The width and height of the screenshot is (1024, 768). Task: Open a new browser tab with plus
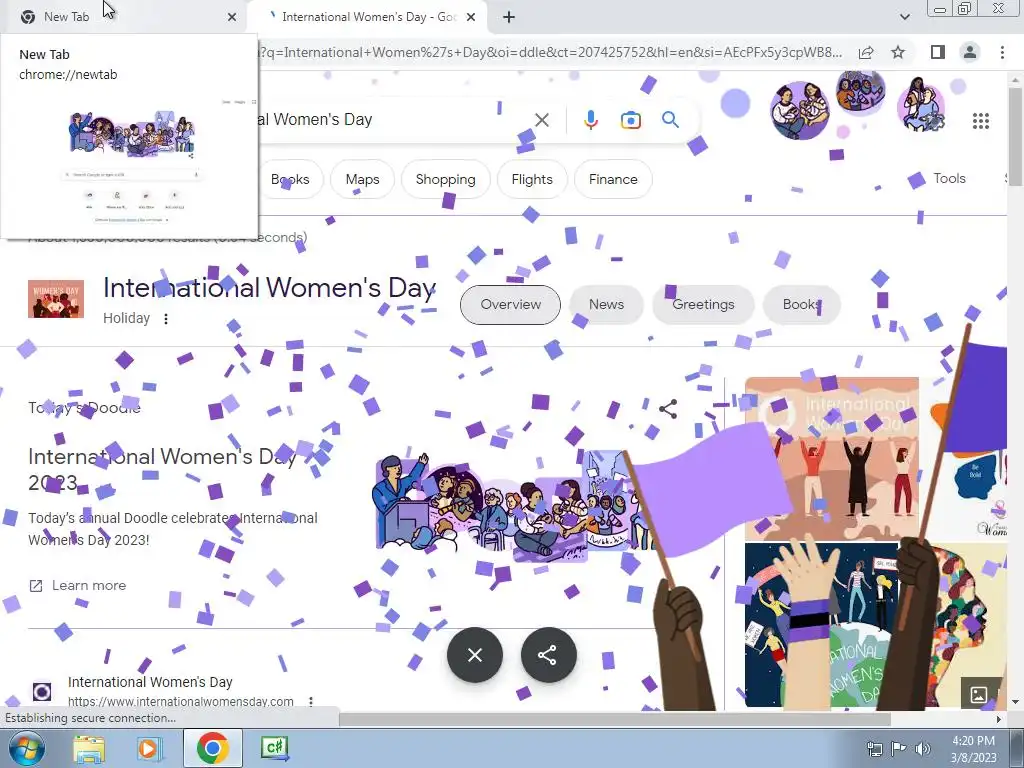509,17
